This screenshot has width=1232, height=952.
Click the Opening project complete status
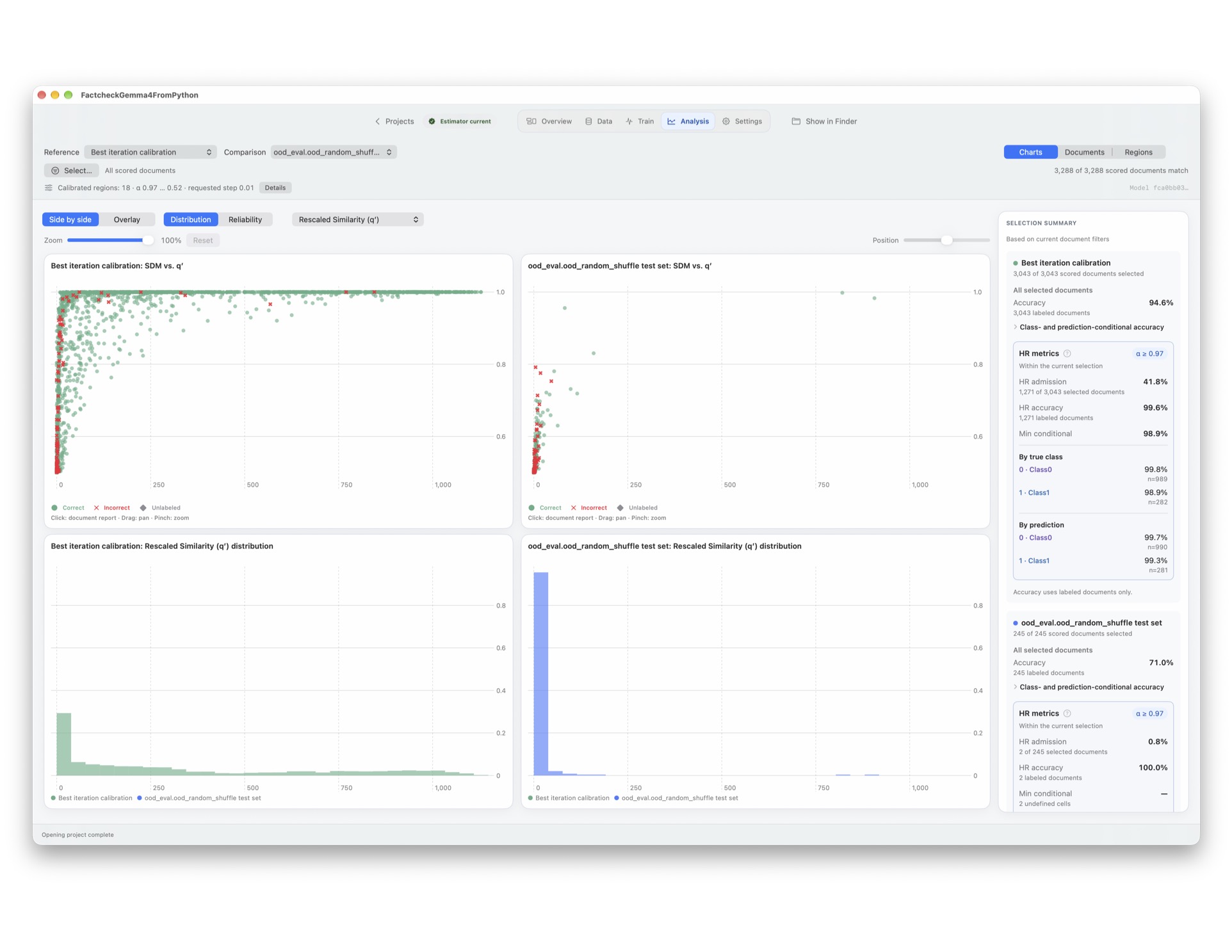coord(77,835)
